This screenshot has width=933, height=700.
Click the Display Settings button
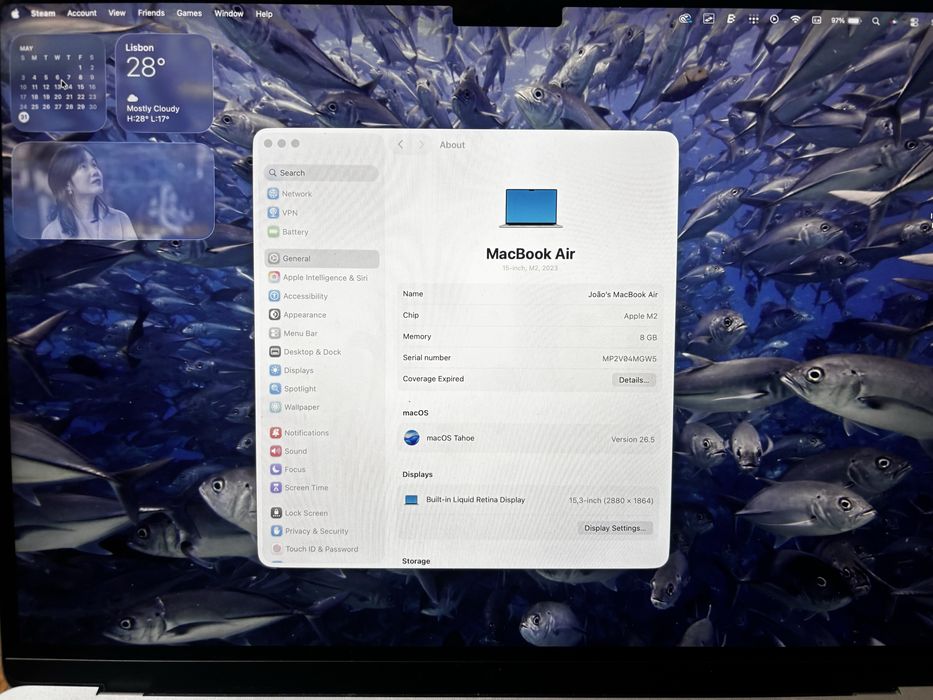pyautogui.click(x=615, y=528)
